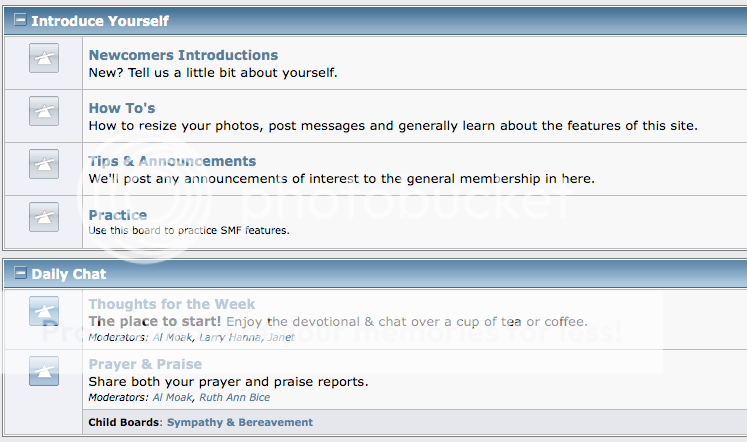Collapse the Introduce Yourself category
747x442 pixels.
click(20, 20)
